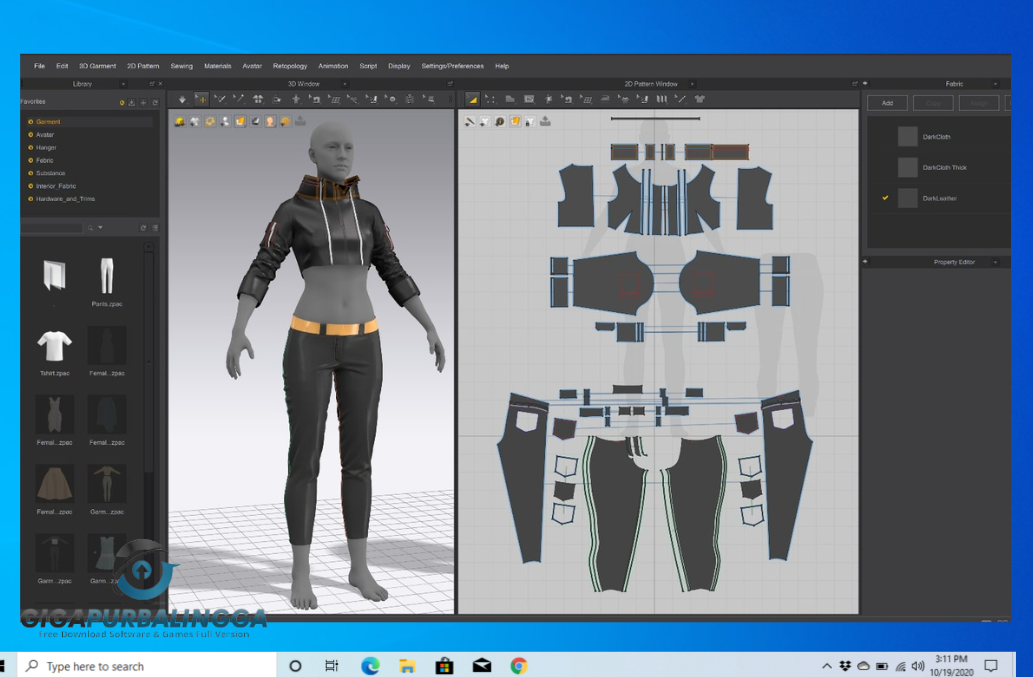Select the Select/Move tool in 3D toolbar

202,99
